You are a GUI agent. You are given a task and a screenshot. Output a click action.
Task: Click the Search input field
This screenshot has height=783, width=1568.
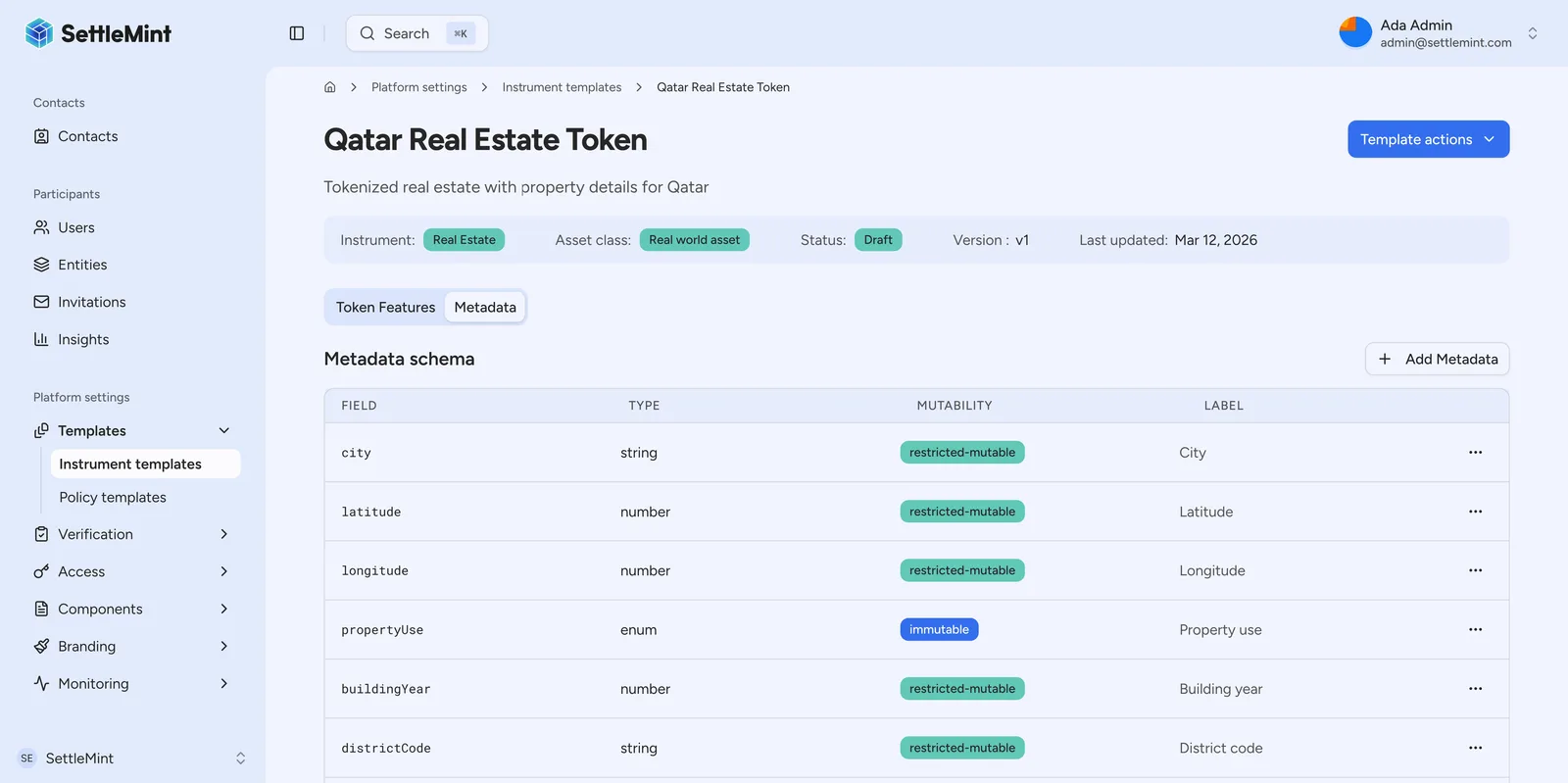pyautogui.click(x=417, y=33)
